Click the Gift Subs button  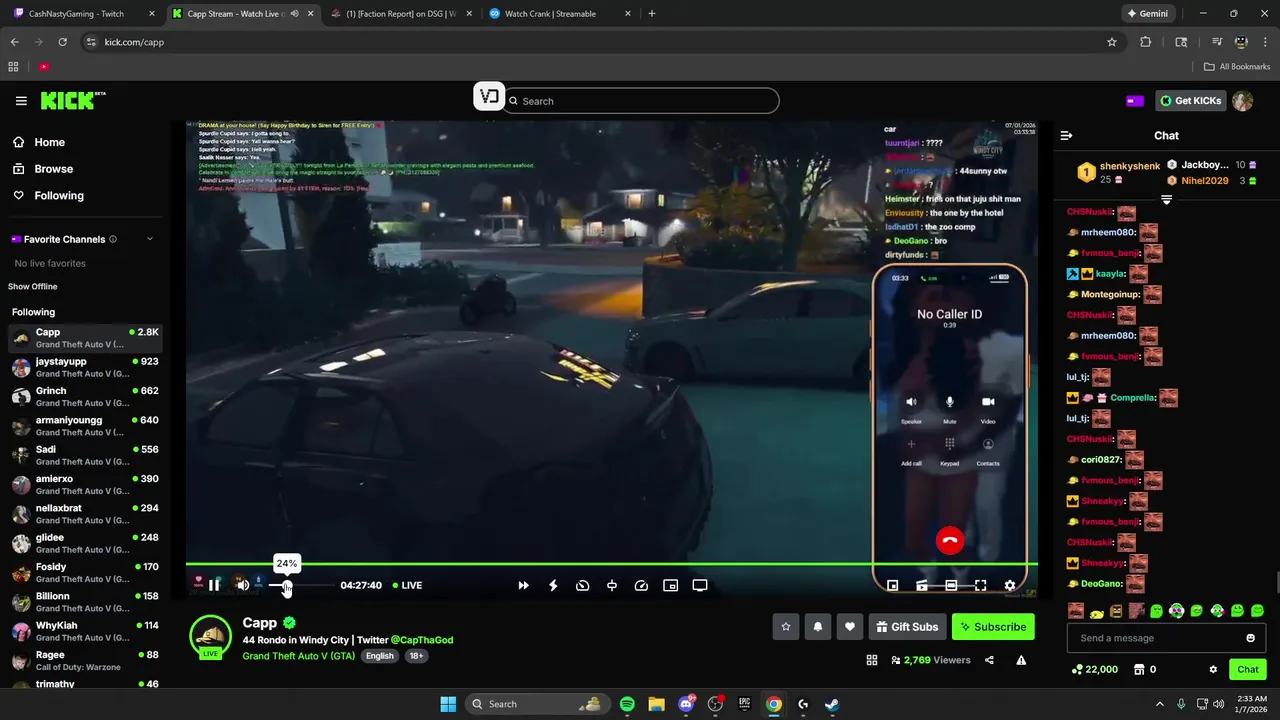[x=908, y=627]
